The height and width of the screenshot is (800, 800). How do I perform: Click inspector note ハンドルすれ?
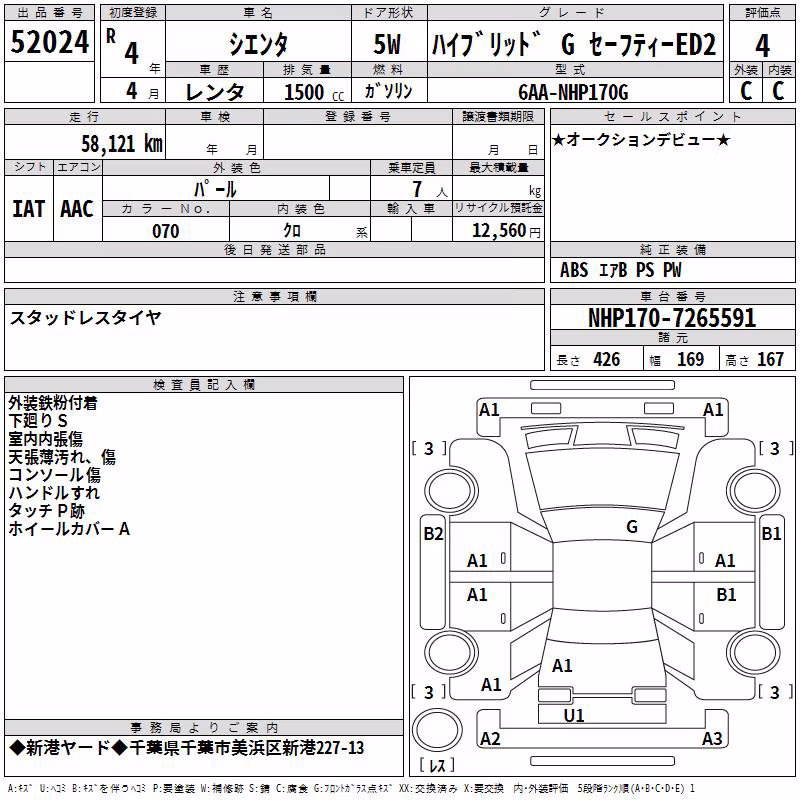click(55, 492)
